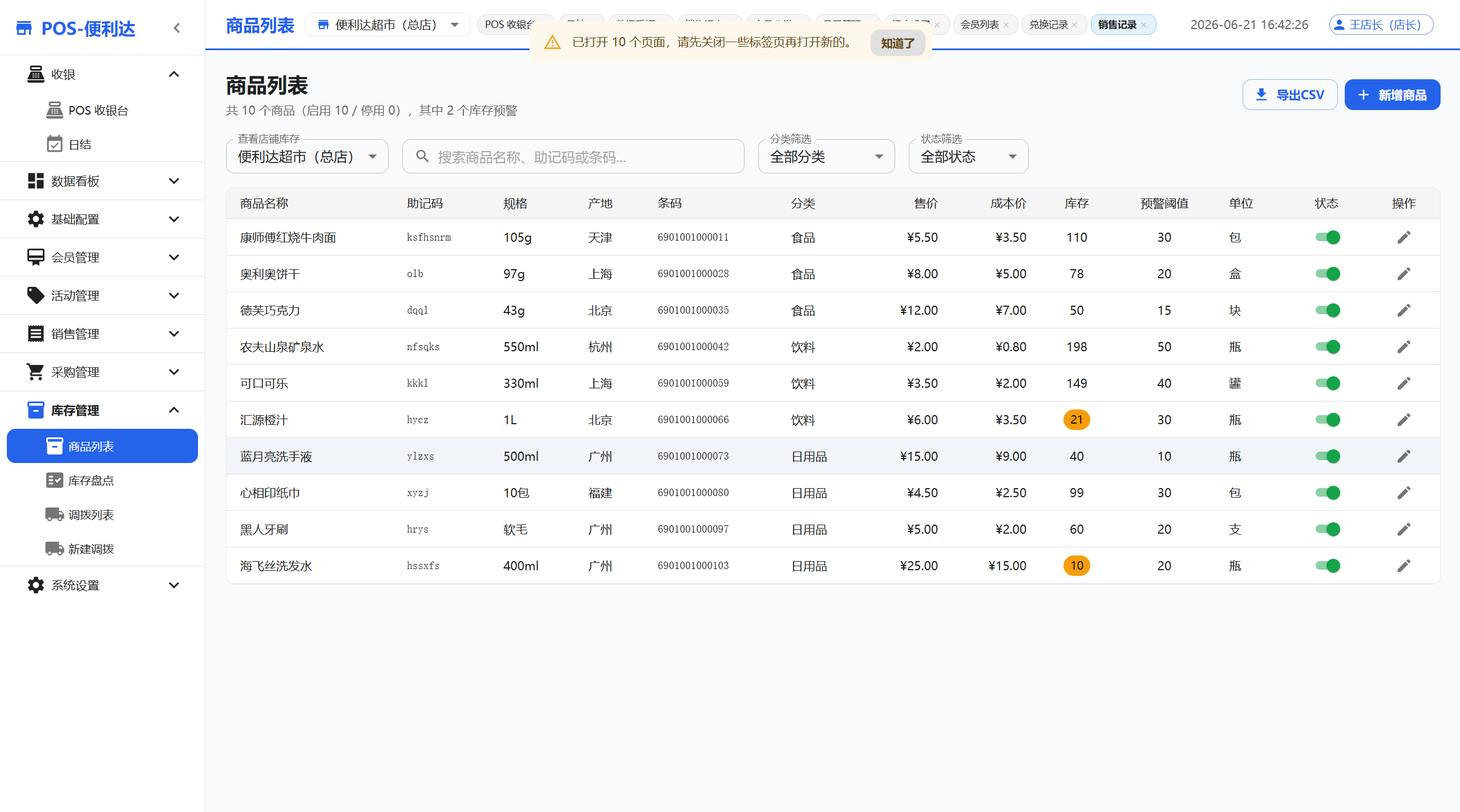Viewport: 1460px width, 812px height.
Task: Expand the 销售管理 menu group
Action: pyautogui.click(x=174, y=334)
